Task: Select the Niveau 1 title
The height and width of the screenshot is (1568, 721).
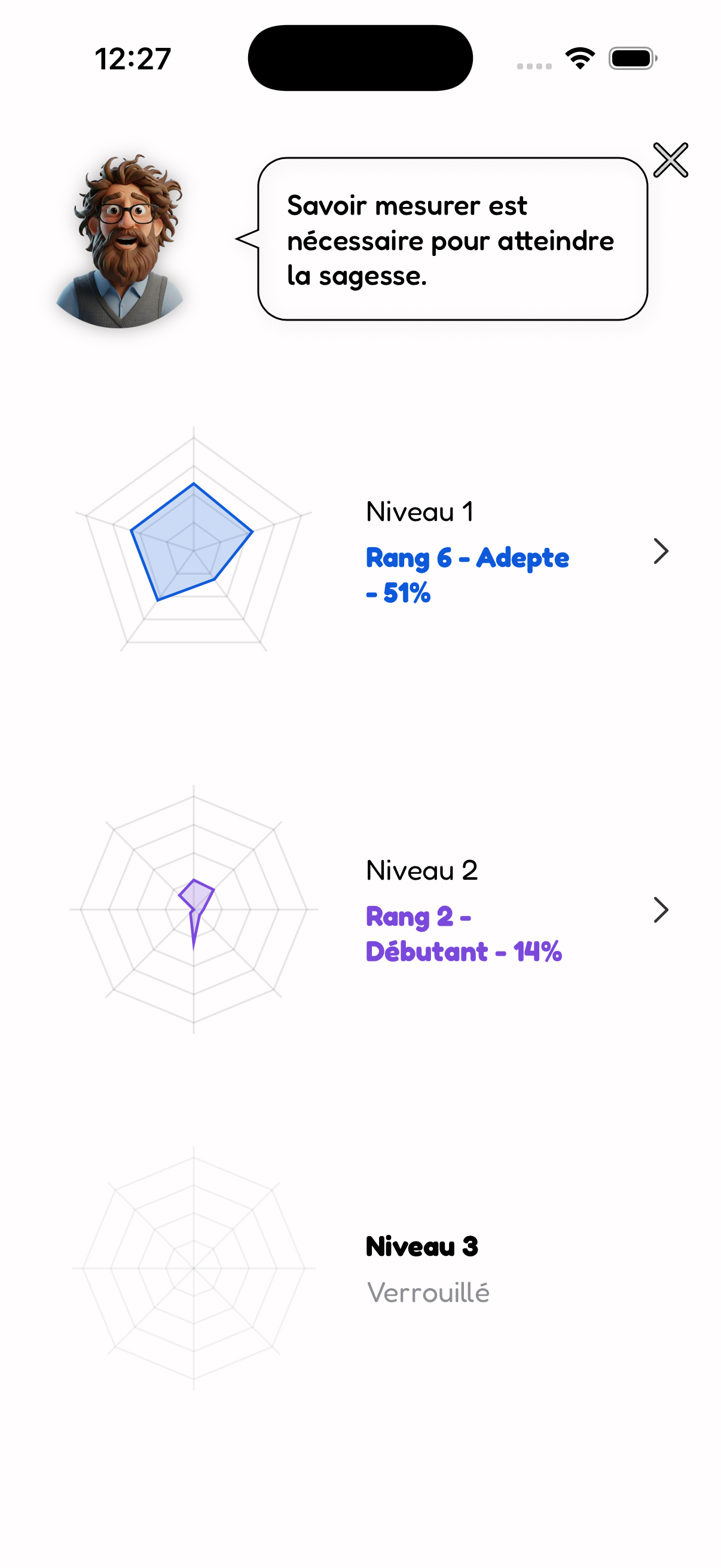Action: point(419,512)
